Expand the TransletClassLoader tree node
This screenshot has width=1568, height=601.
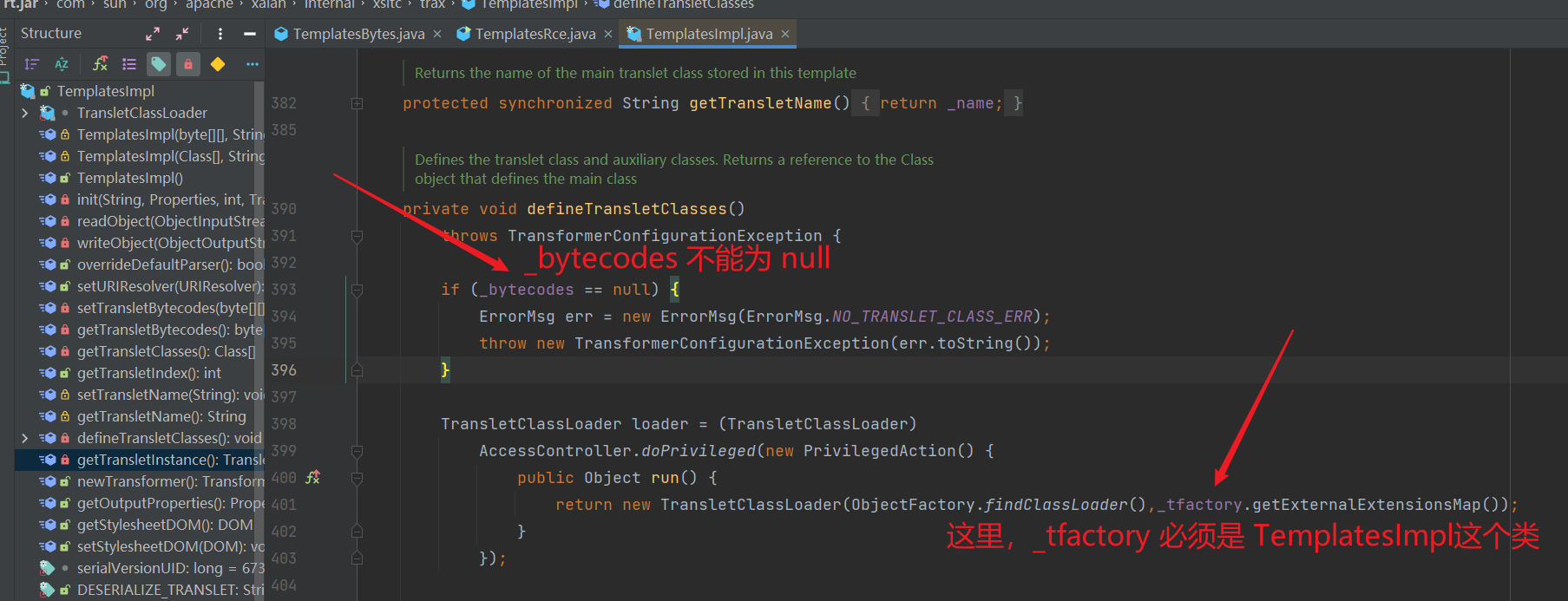point(25,113)
